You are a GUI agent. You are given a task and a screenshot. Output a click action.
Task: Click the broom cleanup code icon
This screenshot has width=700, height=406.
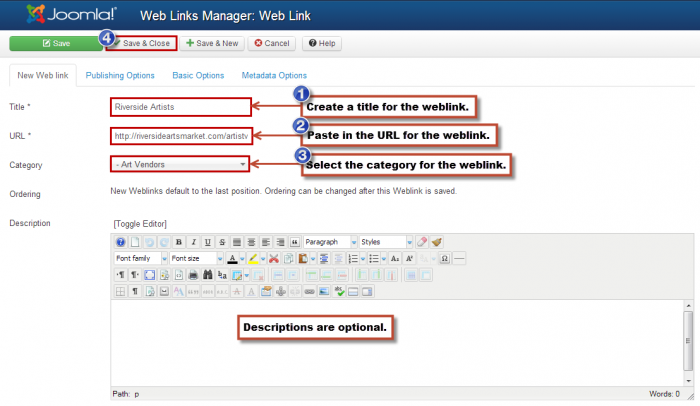[x=437, y=242]
